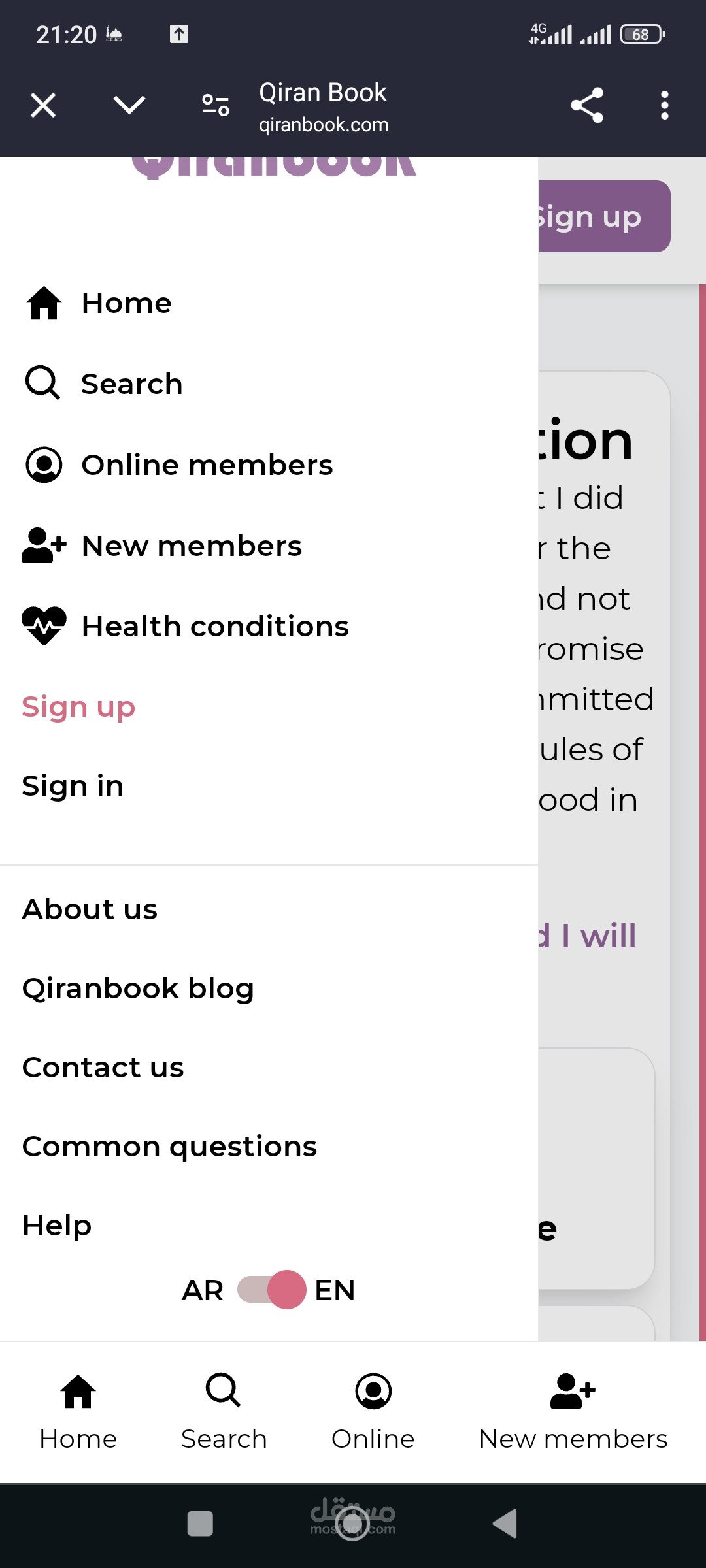The image size is (706, 1568).
Task: Tap the Help menu entry
Action: click(x=57, y=1226)
